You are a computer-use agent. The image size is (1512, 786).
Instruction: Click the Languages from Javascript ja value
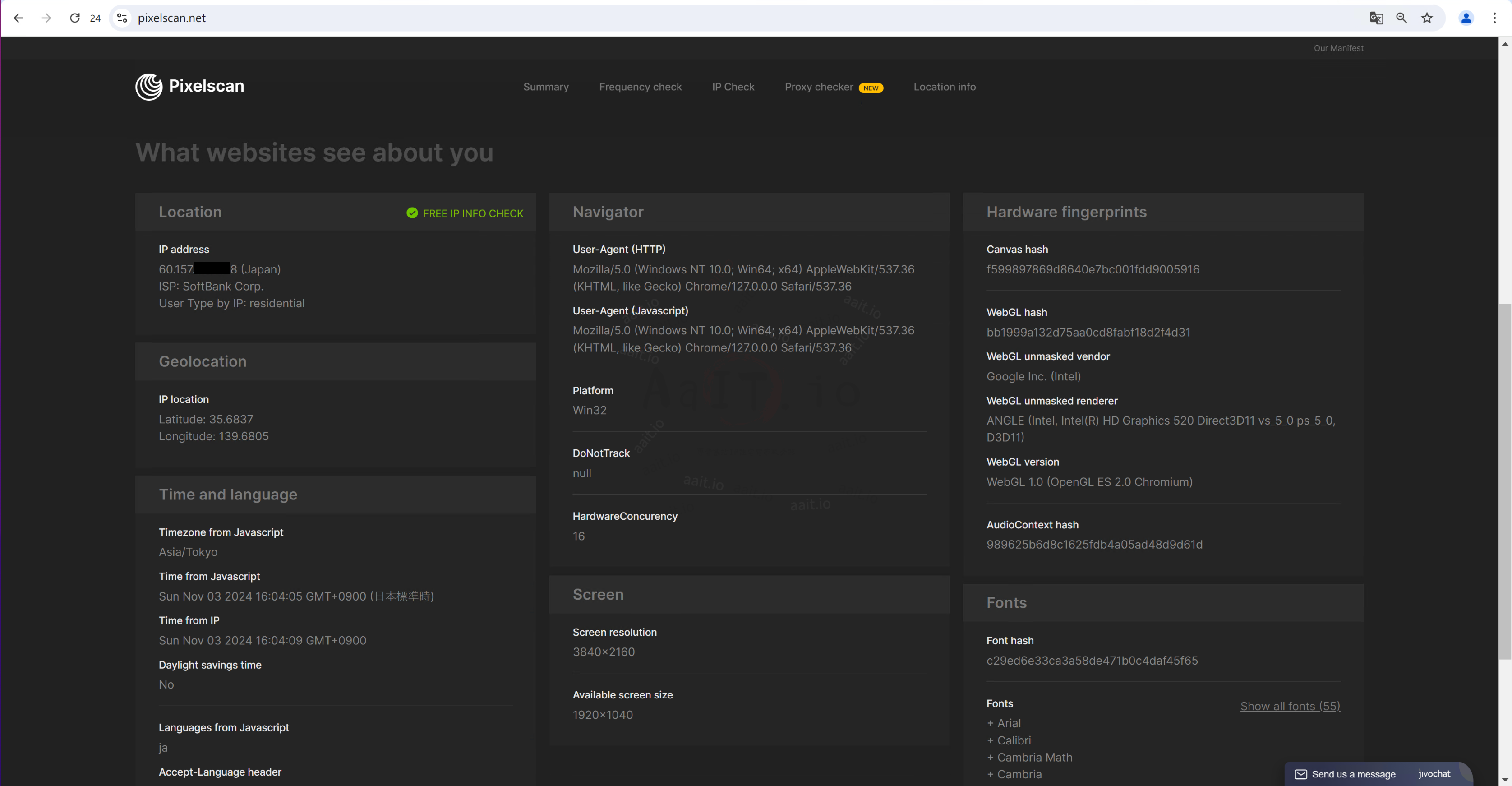163,748
